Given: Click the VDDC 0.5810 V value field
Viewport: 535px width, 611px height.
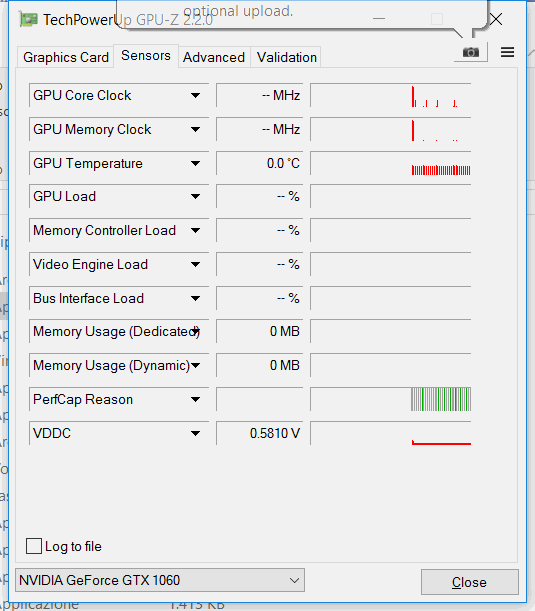Looking at the screenshot, I should 260,433.
